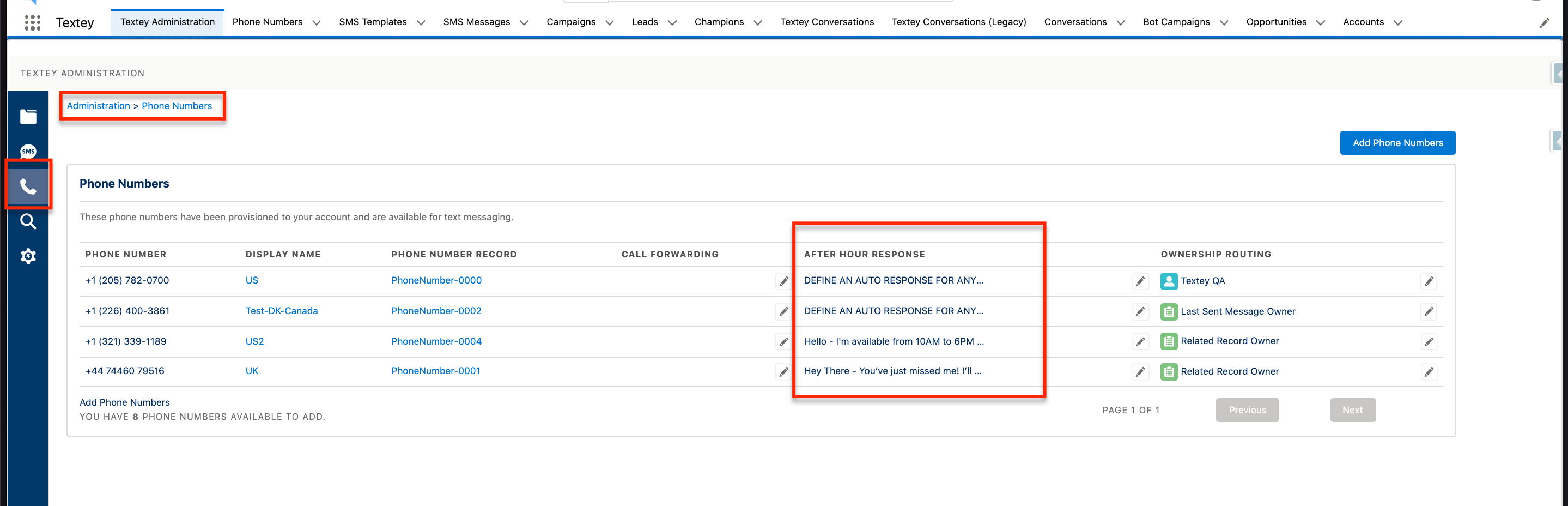The width and height of the screenshot is (1568, 506).
Task: Click the Previous page button
Action: pyautogui.click(x=1247, y=410)
